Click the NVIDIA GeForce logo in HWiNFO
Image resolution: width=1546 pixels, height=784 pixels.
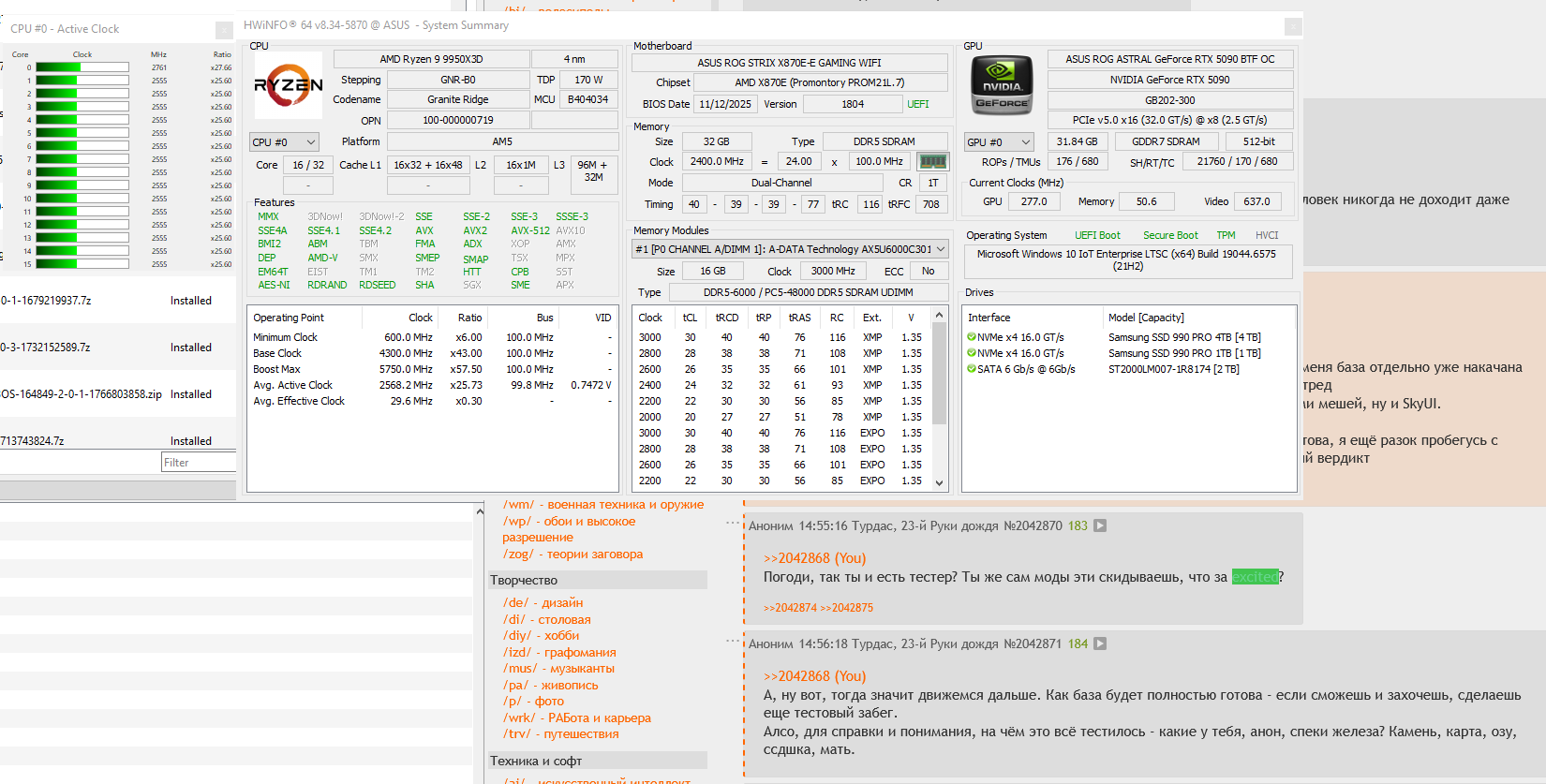coord(1002,85)
